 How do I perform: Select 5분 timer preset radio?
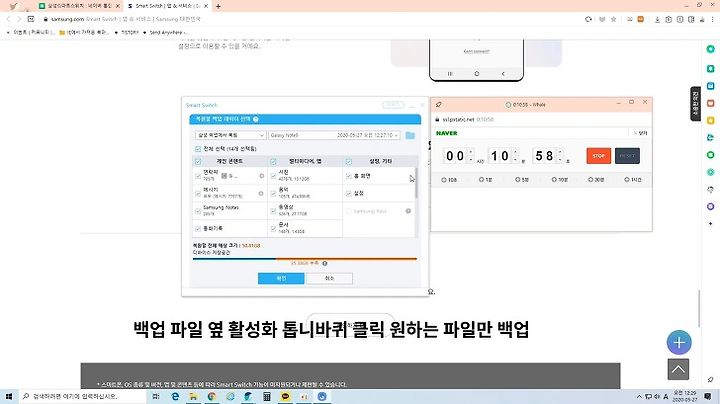[x=518, y=180]
